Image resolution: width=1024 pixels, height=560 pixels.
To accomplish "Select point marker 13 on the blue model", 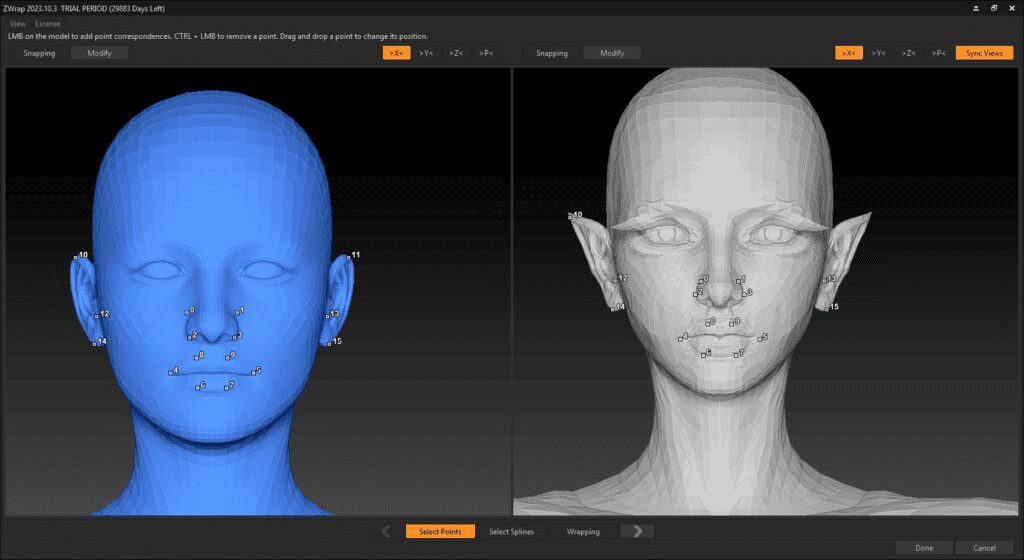I will coord(327,315).
